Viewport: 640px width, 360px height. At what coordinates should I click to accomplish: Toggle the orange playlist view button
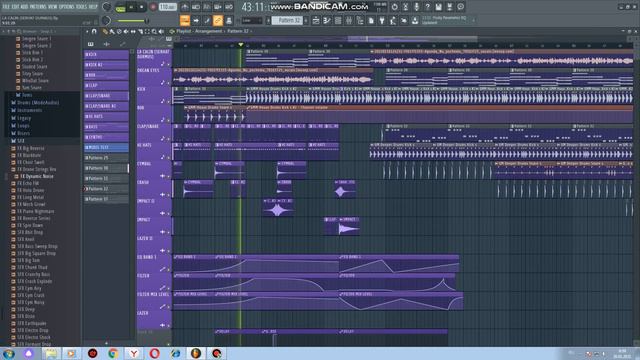[x=184, y=20]
